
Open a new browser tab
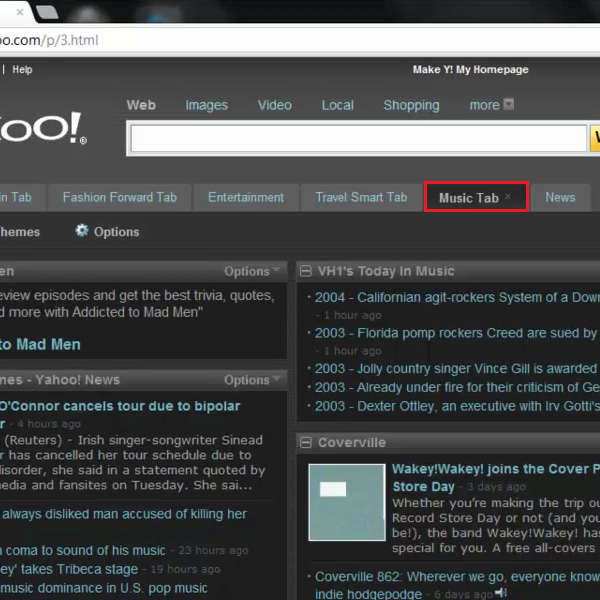coord(47,12)
